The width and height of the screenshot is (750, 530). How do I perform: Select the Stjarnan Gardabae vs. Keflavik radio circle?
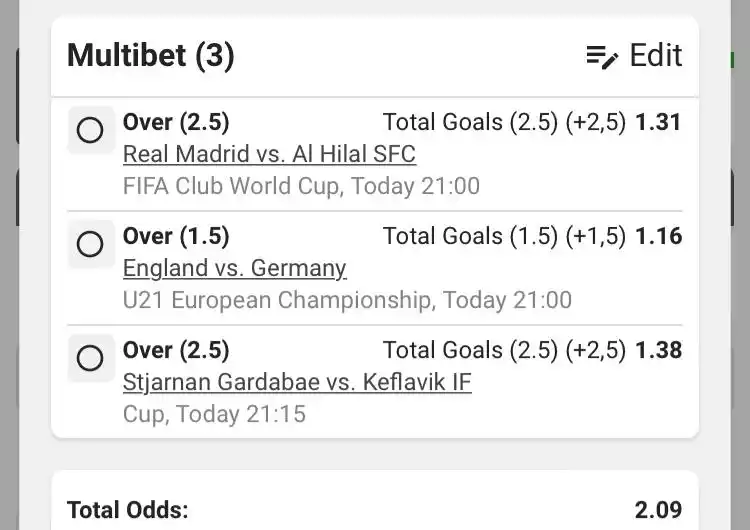coord(90,358)
